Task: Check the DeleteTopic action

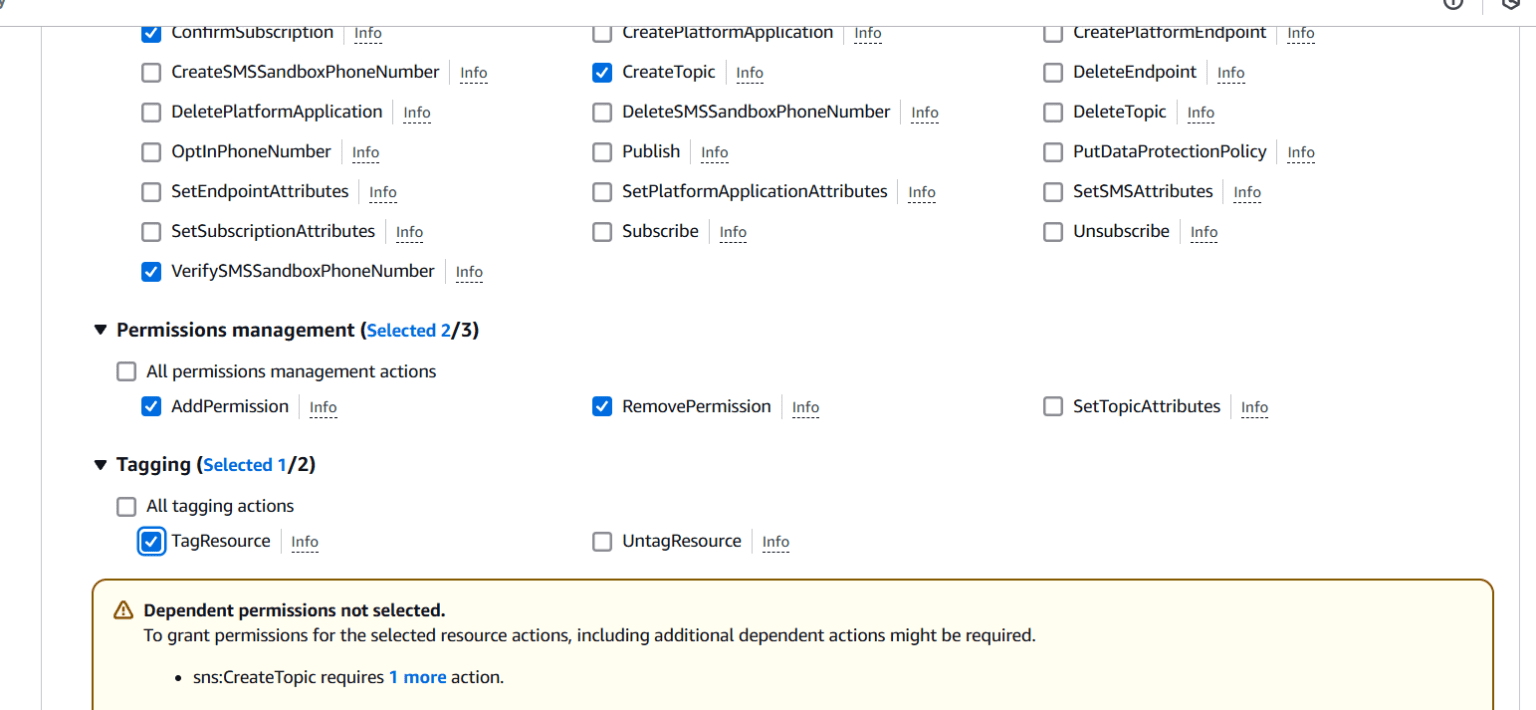Action: [x=1053, y=112]
